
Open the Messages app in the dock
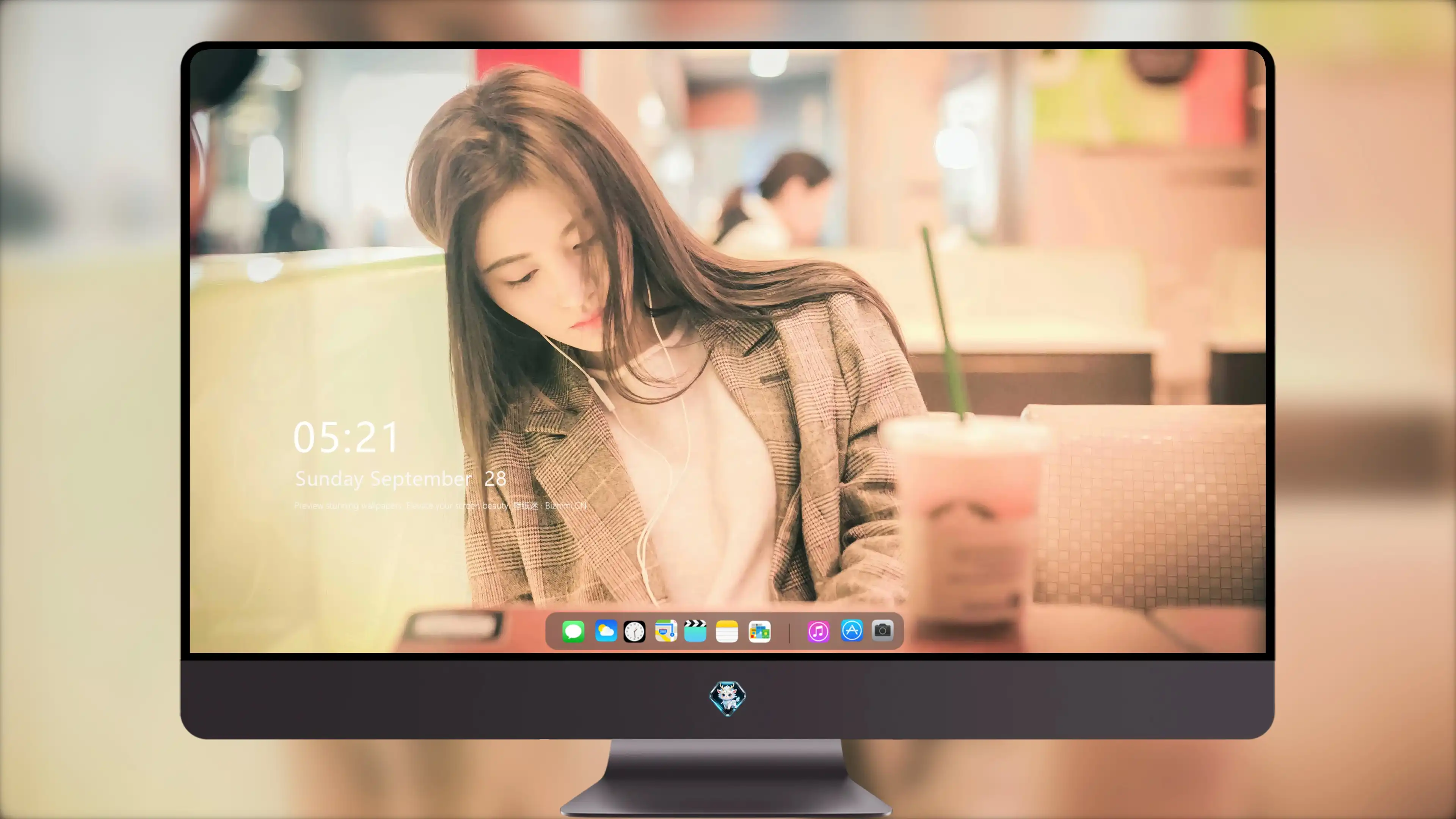(573, 631)
